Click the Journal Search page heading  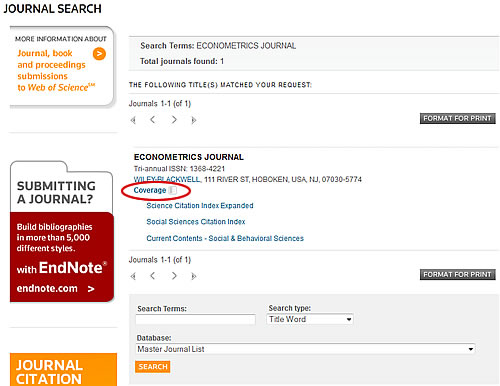(x=52, y=9)
